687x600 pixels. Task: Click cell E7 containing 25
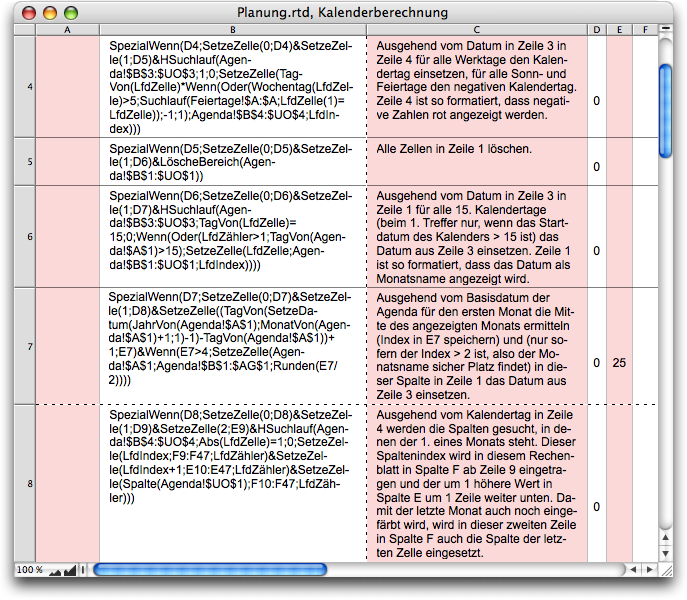coord(619,363)
